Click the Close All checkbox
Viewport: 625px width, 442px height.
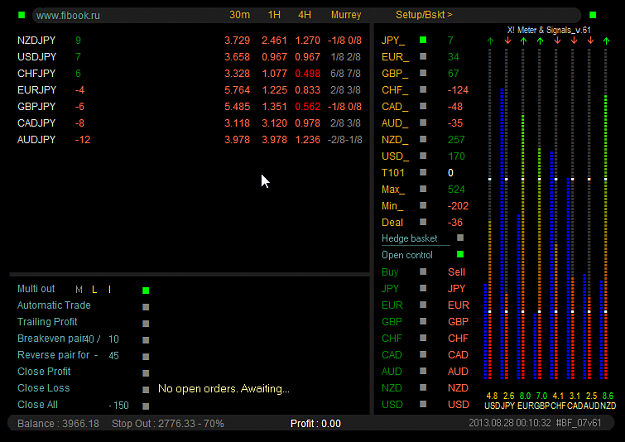pyautogui.click(x=146, y=406)
